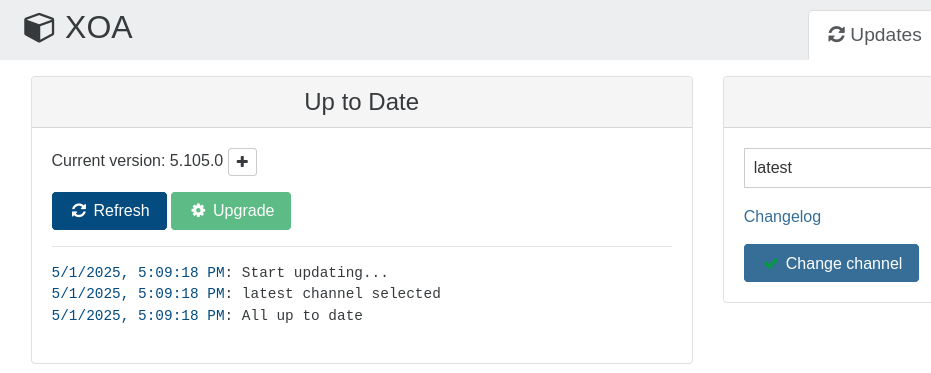This screenshot has width=931, height=373.
Task: Click the green checkmark icon on Change channel
Action: click(x=771, y=263)
